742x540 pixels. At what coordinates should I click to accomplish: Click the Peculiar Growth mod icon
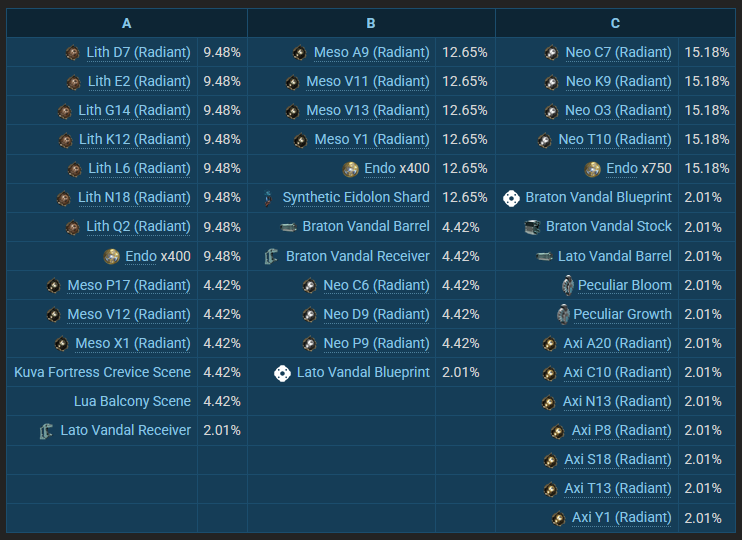point(563,315)
